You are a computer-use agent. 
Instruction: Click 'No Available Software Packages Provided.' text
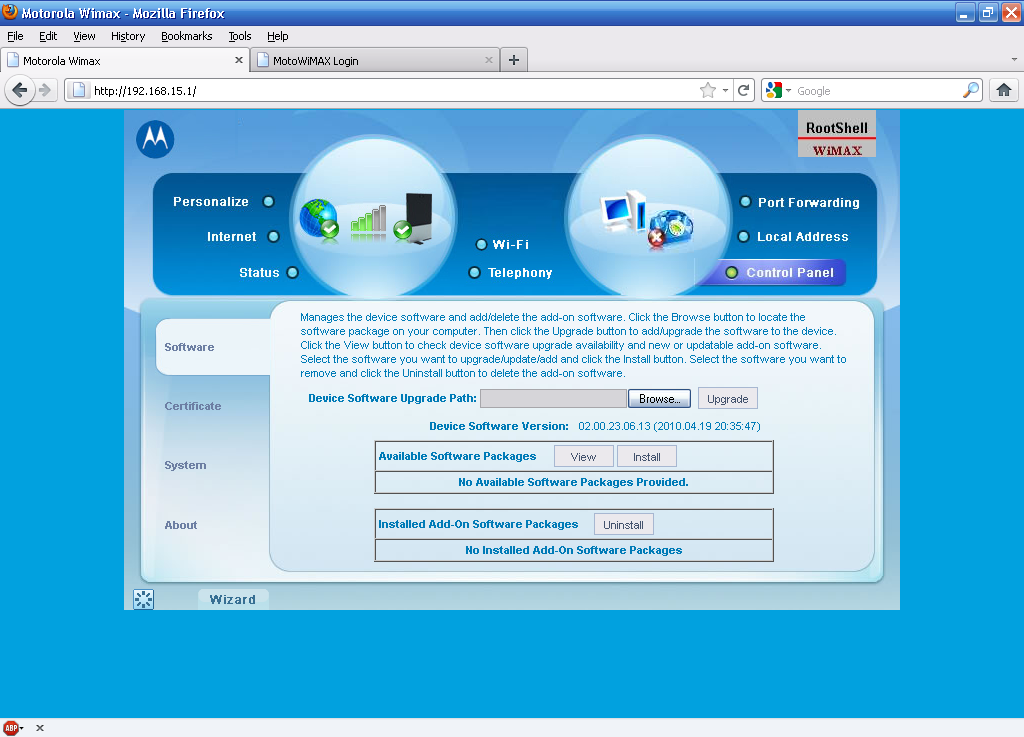pyautogui.click(x=573, y=482)
